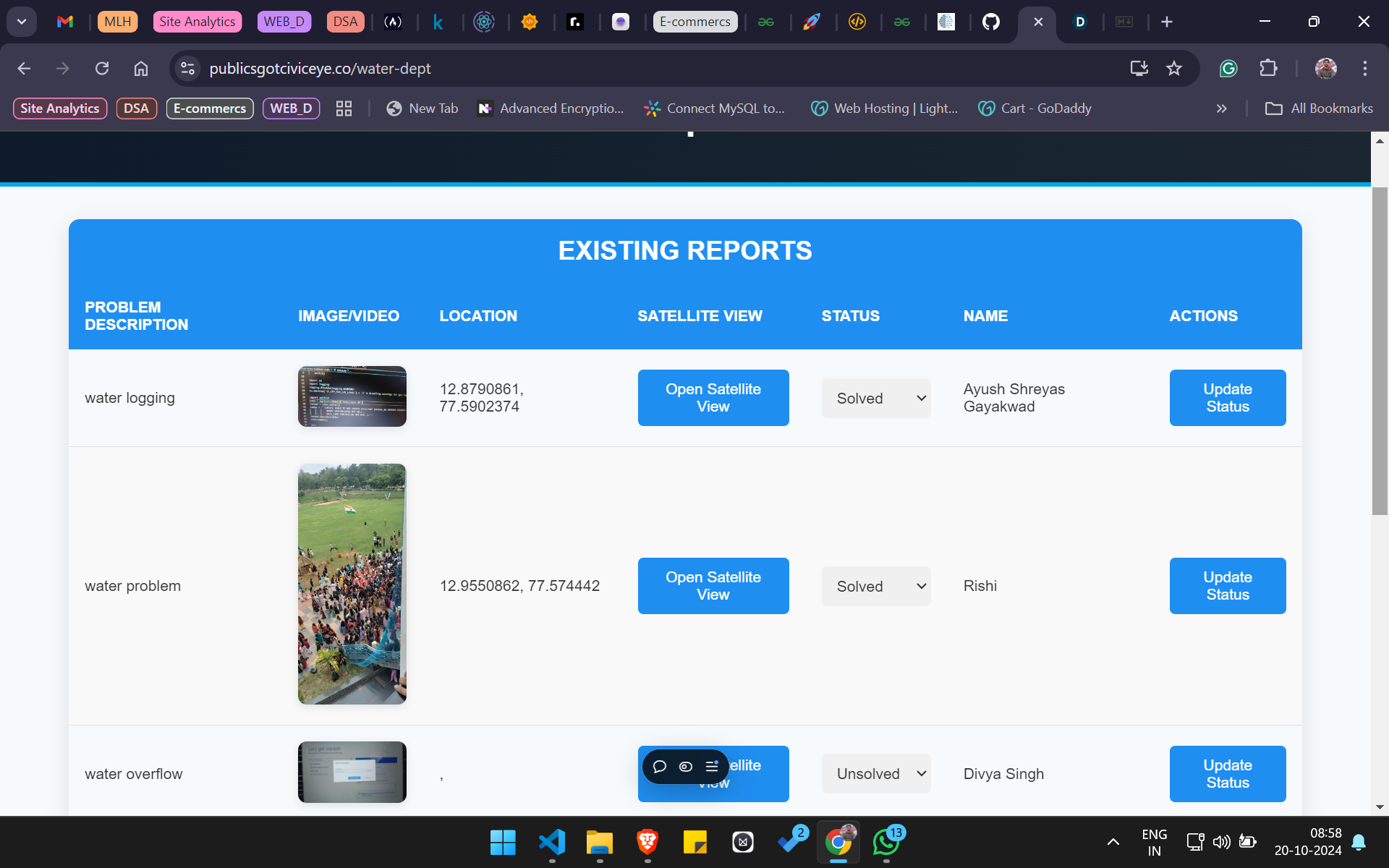Image resolution: width=1389 pixels, height=868 pixels.
Task: Launch Visual Studio Code from taskbar
Action: click(x=551, y=842)
